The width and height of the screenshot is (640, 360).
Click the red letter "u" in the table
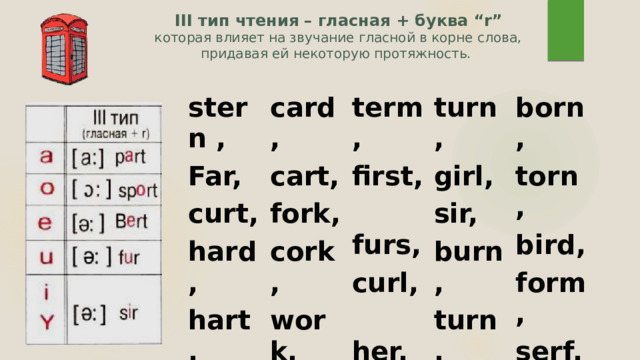(x=46, y=257)
